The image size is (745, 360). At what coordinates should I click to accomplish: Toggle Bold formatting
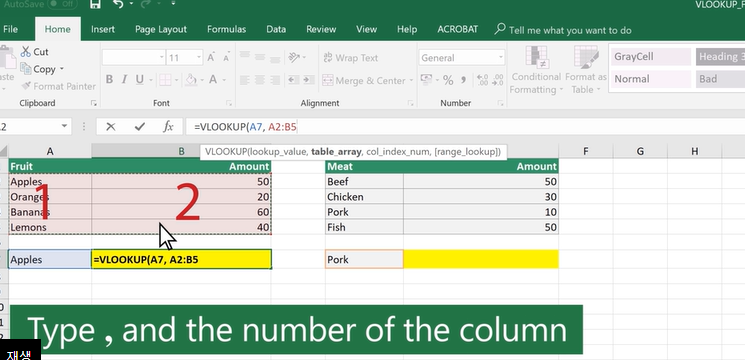[109, 80]
